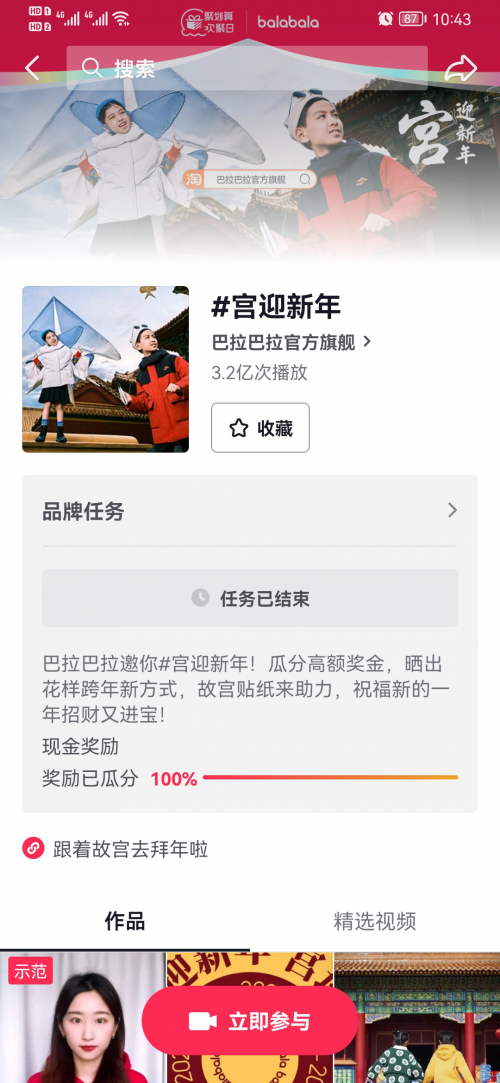Tap the #宫迎新年 cover image

pos(106,370)
